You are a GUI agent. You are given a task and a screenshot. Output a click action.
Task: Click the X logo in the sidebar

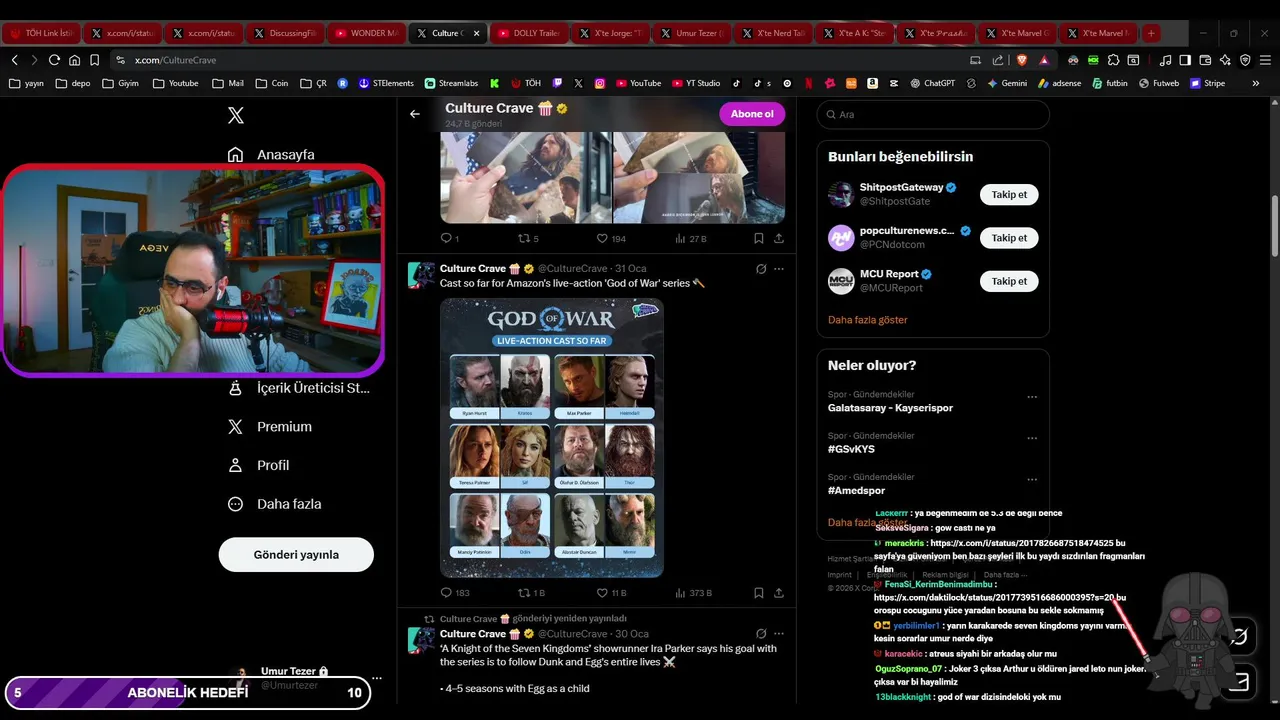[x=236, y=116]
